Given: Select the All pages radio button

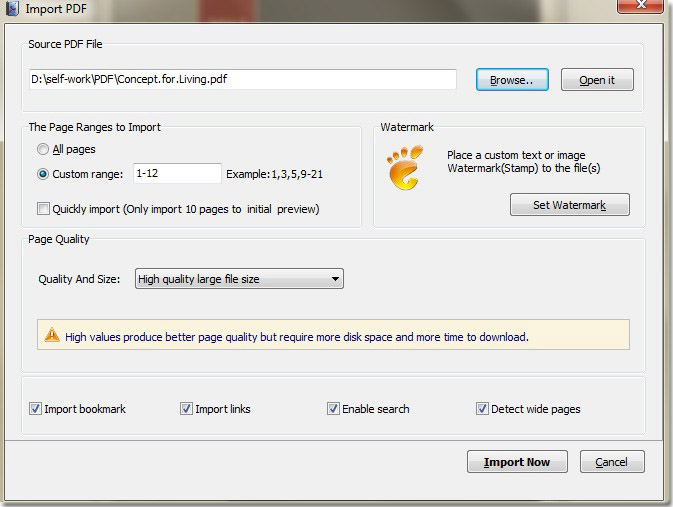Looking at the screenshot, I should pyautogui.click(x=43, y=149).
